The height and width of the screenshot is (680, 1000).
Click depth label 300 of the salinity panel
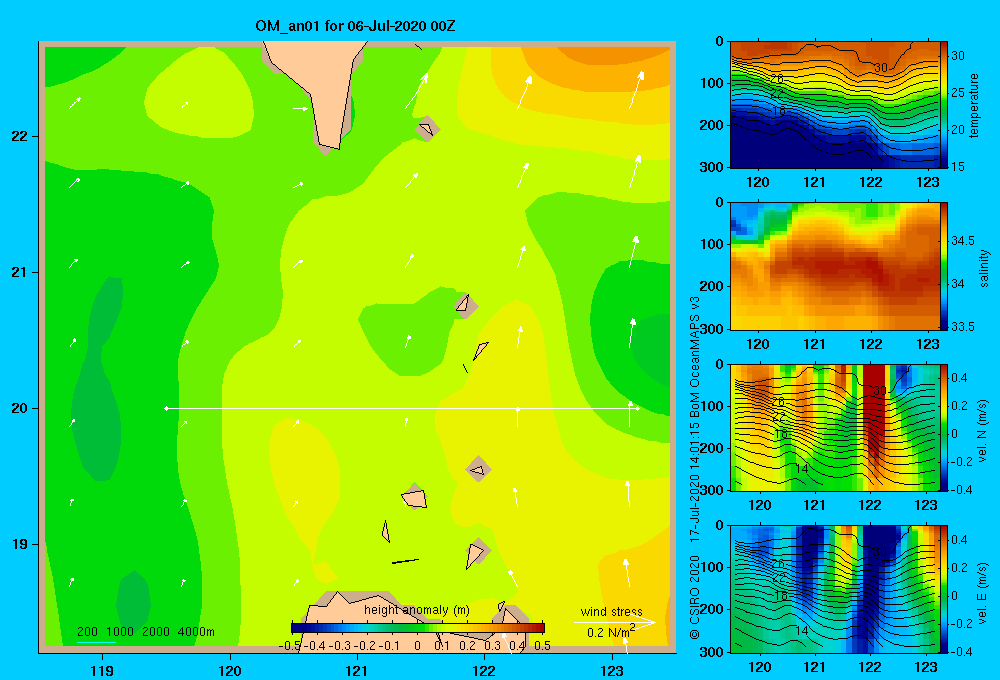[x=712, y=329]
